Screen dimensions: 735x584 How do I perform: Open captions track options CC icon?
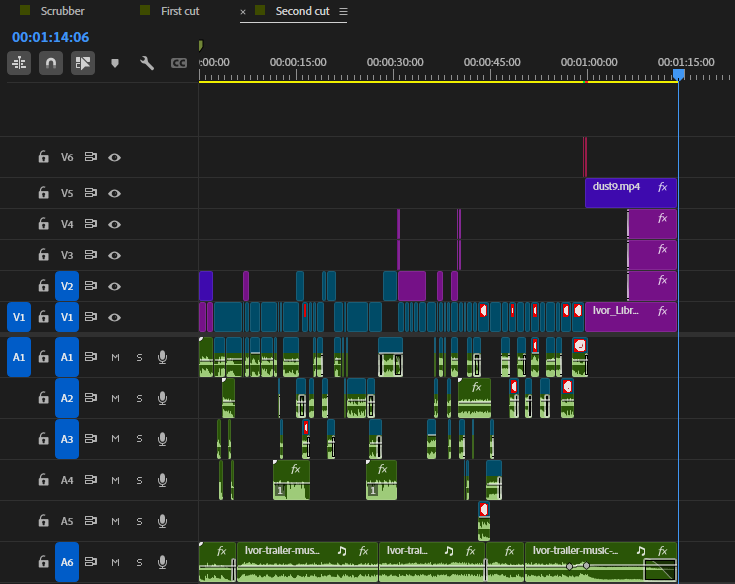tap(179, 63)
